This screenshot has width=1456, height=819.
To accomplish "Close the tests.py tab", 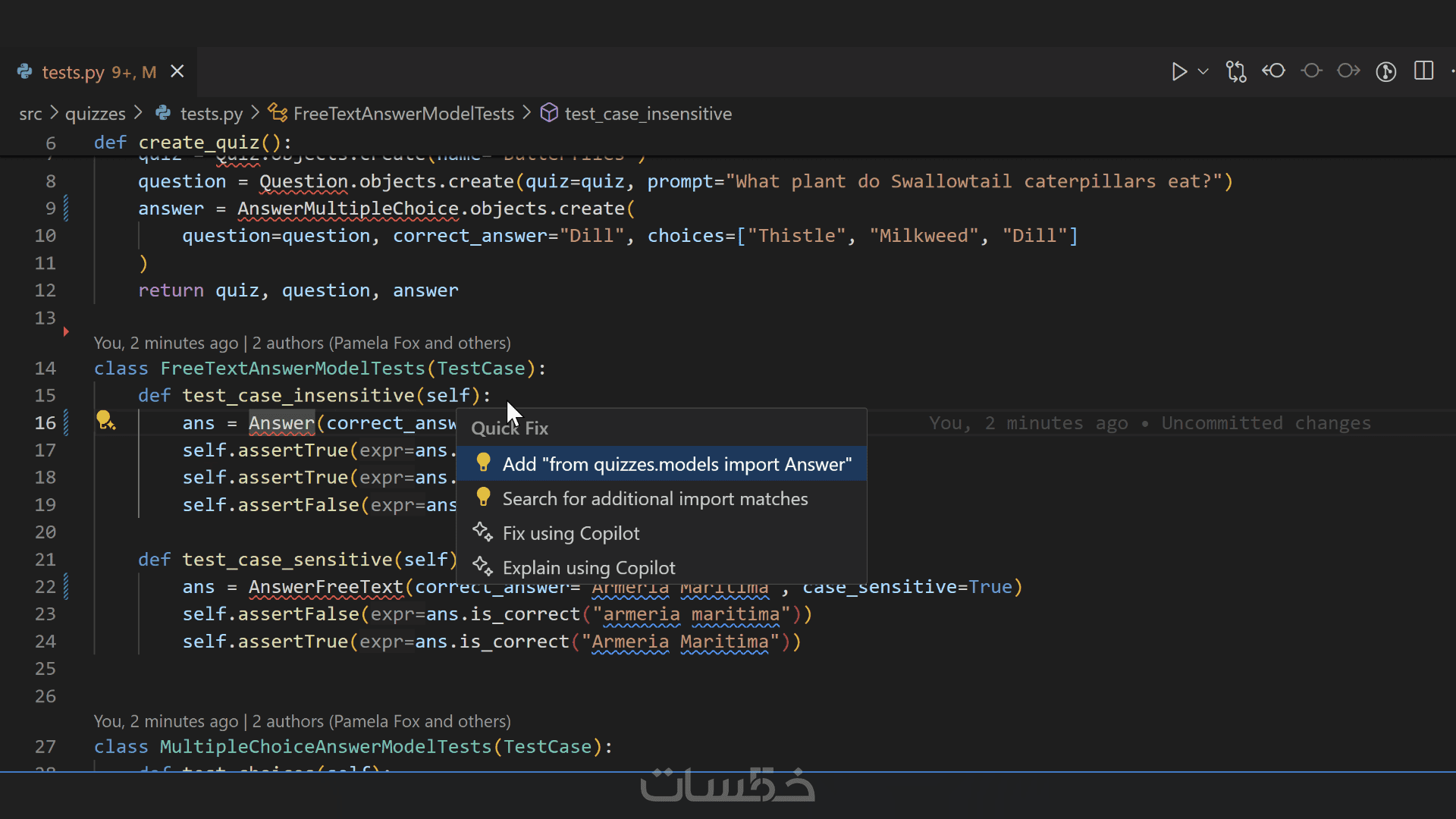I will click(x=177, y=71).
